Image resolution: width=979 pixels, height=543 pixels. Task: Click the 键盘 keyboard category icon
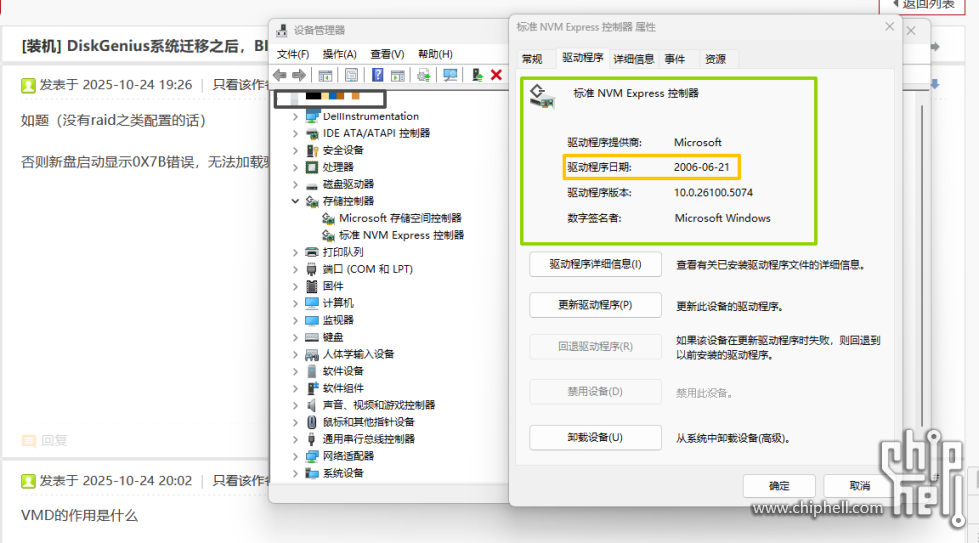pyautogui.click(x=312, y=337)
